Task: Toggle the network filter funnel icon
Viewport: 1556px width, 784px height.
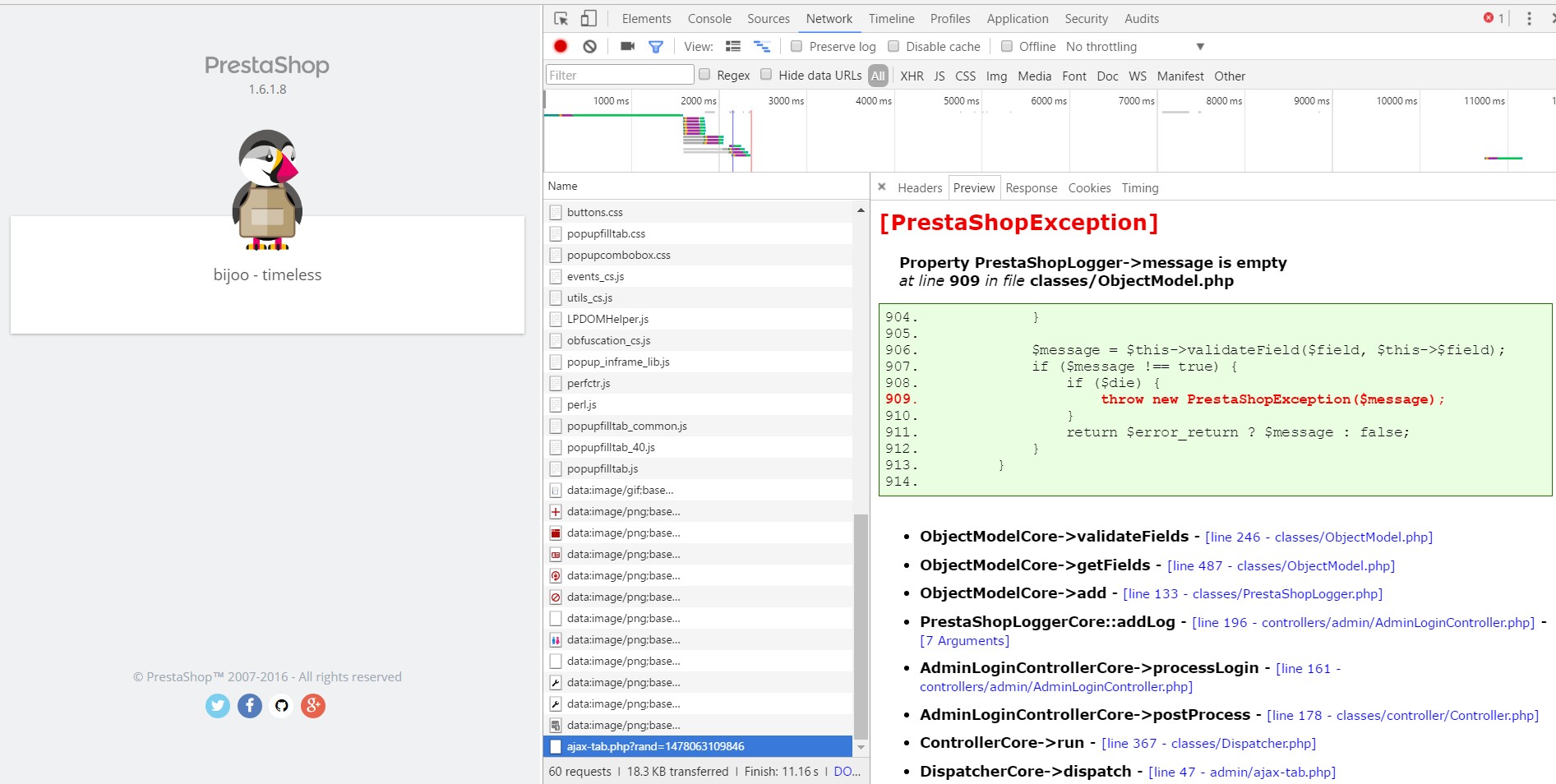Action: coord(656,47)
